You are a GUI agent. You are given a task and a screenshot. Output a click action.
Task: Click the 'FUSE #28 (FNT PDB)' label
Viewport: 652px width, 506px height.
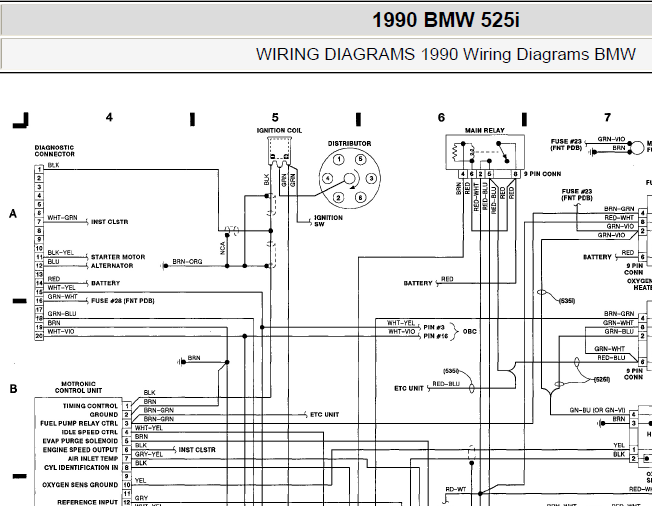pos(123,301)
